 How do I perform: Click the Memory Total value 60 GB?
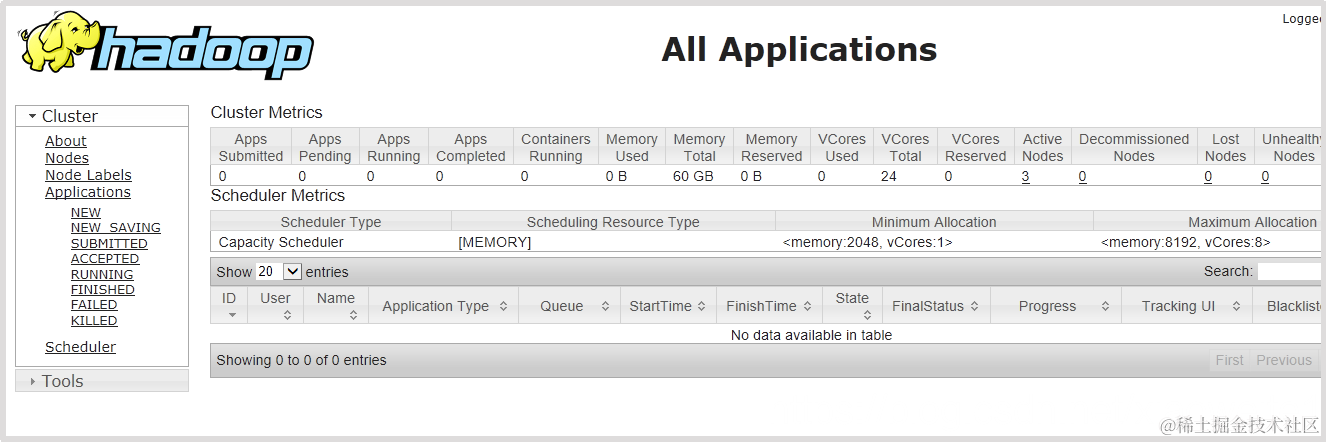point(694,176)
